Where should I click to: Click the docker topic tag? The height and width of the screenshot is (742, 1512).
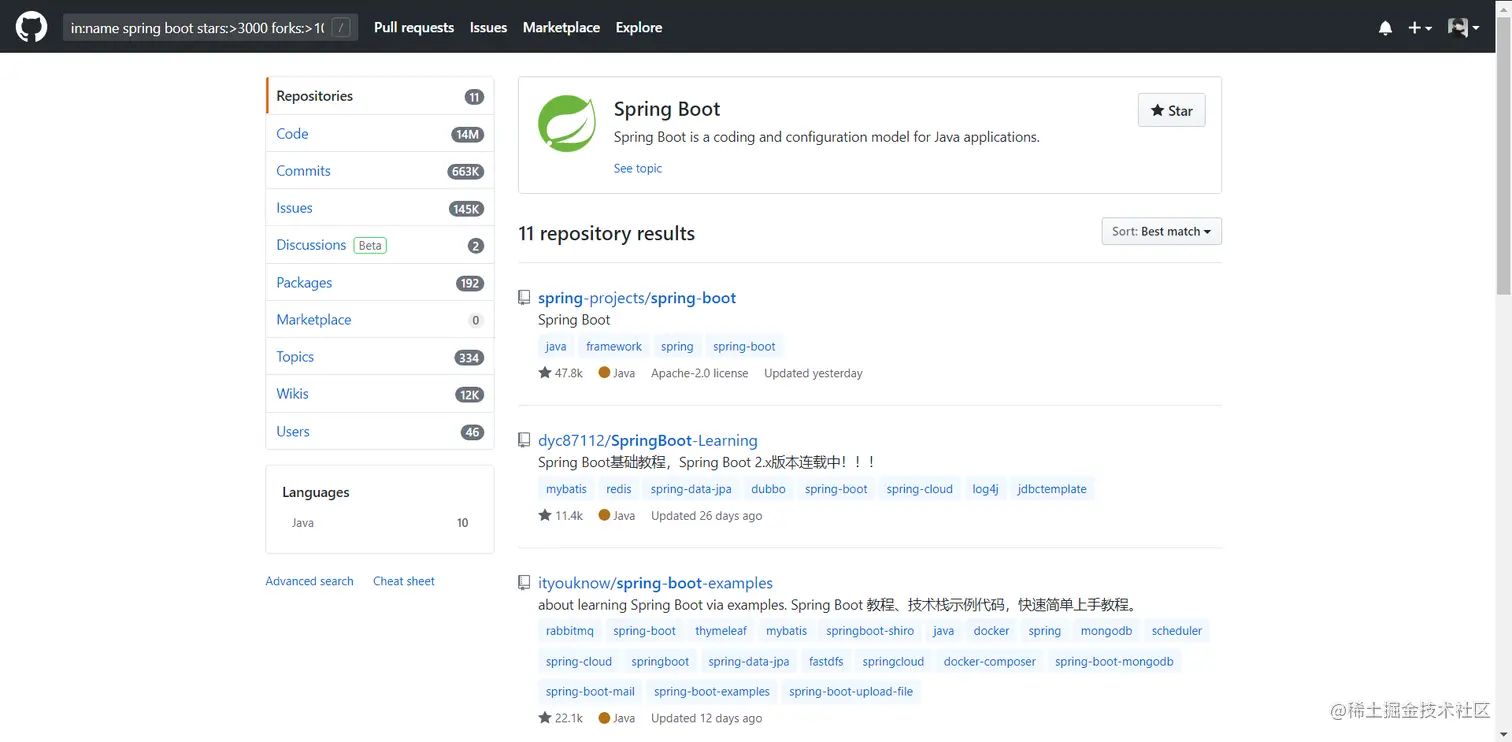click(992, 631)
